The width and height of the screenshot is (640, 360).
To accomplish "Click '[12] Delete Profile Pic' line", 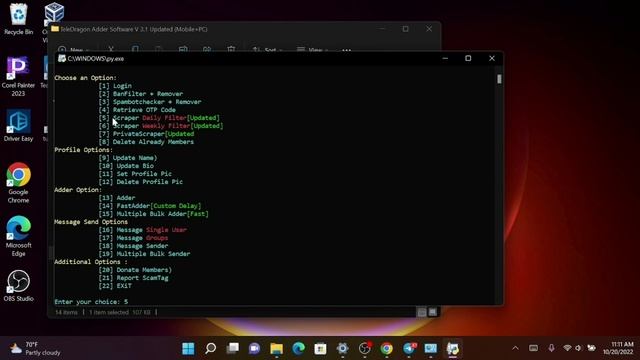I will 140,182.
